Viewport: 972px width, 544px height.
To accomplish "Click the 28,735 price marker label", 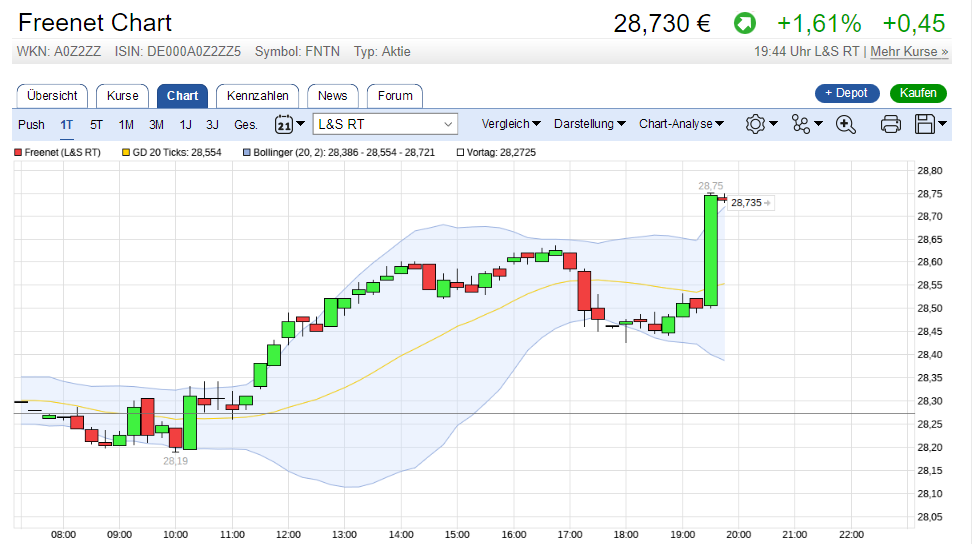I will tap(747, 203).
